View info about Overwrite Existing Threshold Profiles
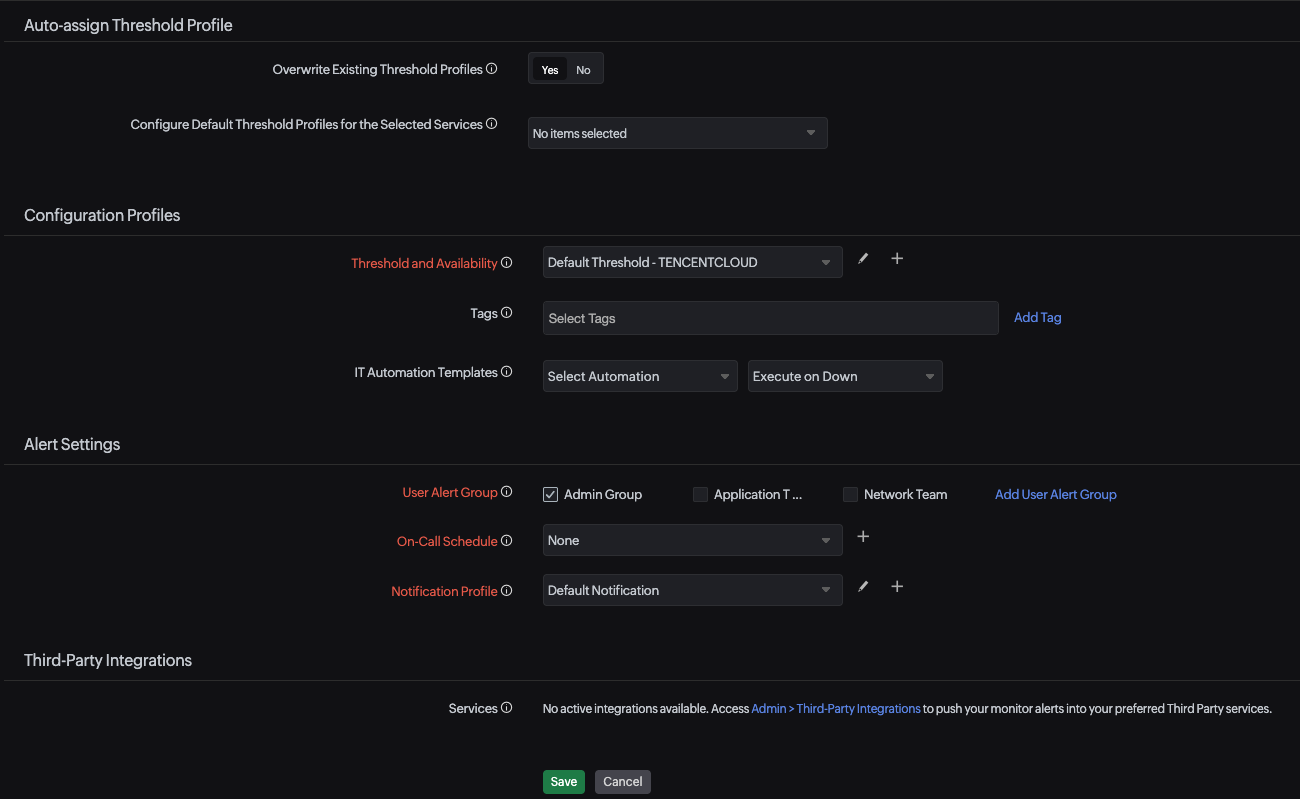Screen dimensions: 1300x799 (492, 67)
